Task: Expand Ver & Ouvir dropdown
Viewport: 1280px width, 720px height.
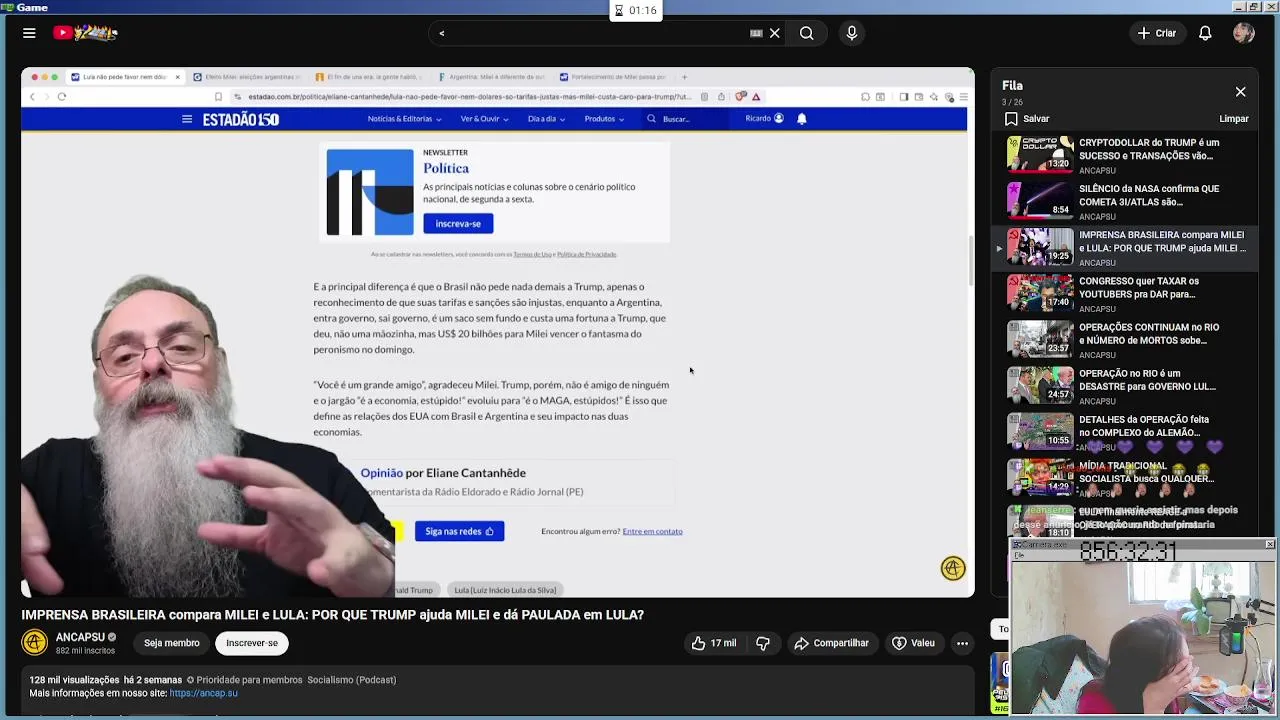Action: point(484,119)
